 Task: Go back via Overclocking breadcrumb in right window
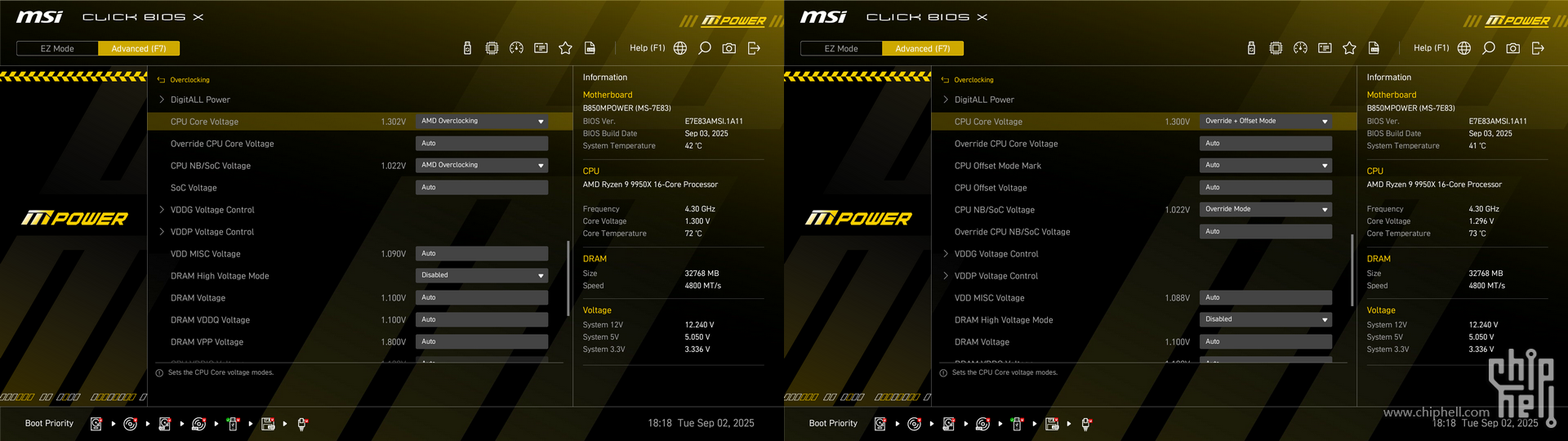click(968, 80)
